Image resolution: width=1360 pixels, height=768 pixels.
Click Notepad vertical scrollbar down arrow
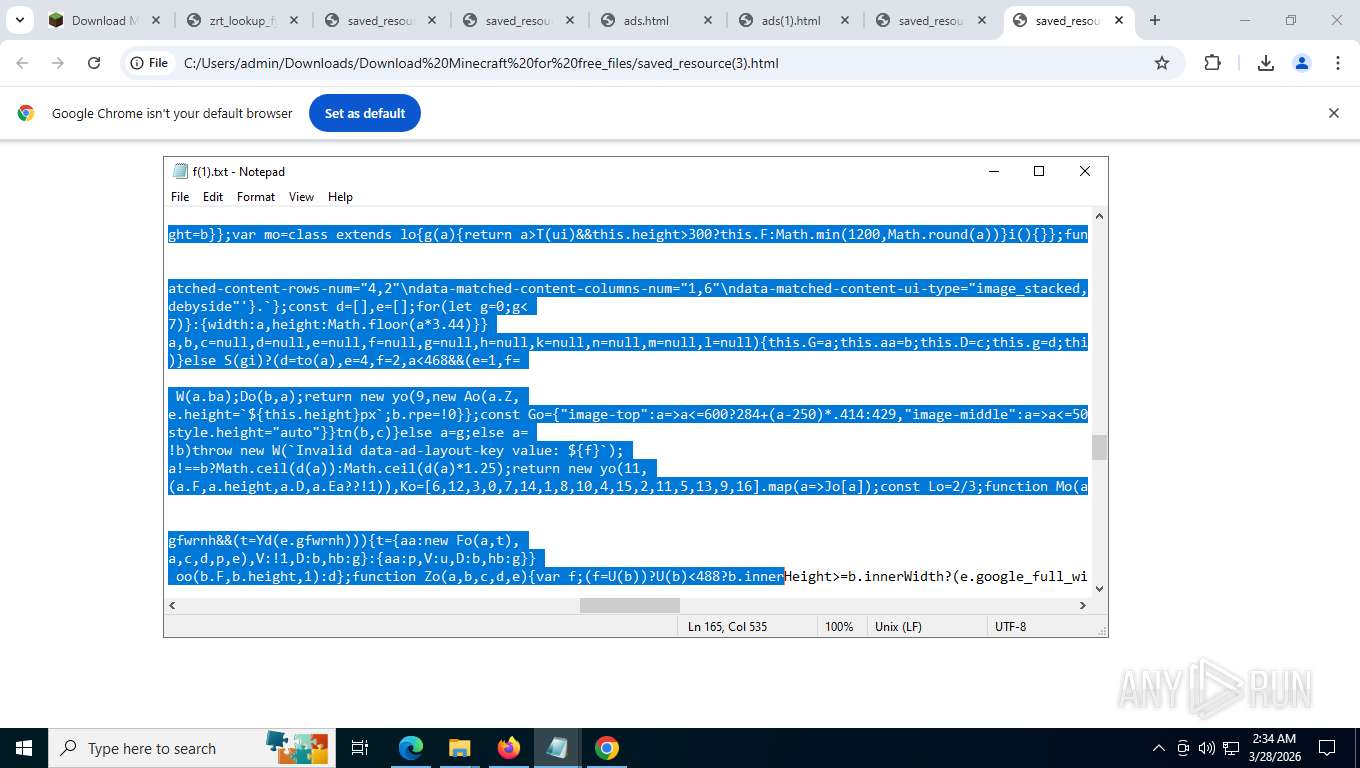[1099, 588]
